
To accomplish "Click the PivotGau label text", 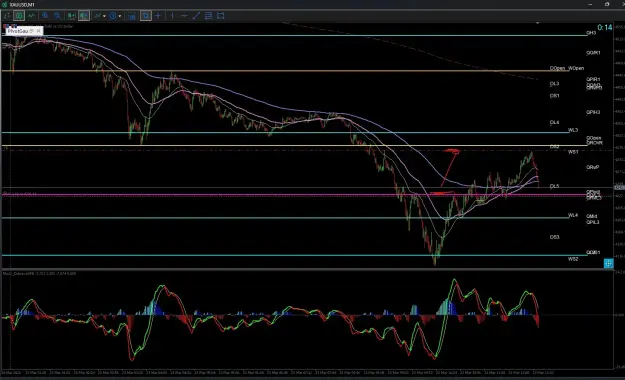I will click(x=18, y=31).
